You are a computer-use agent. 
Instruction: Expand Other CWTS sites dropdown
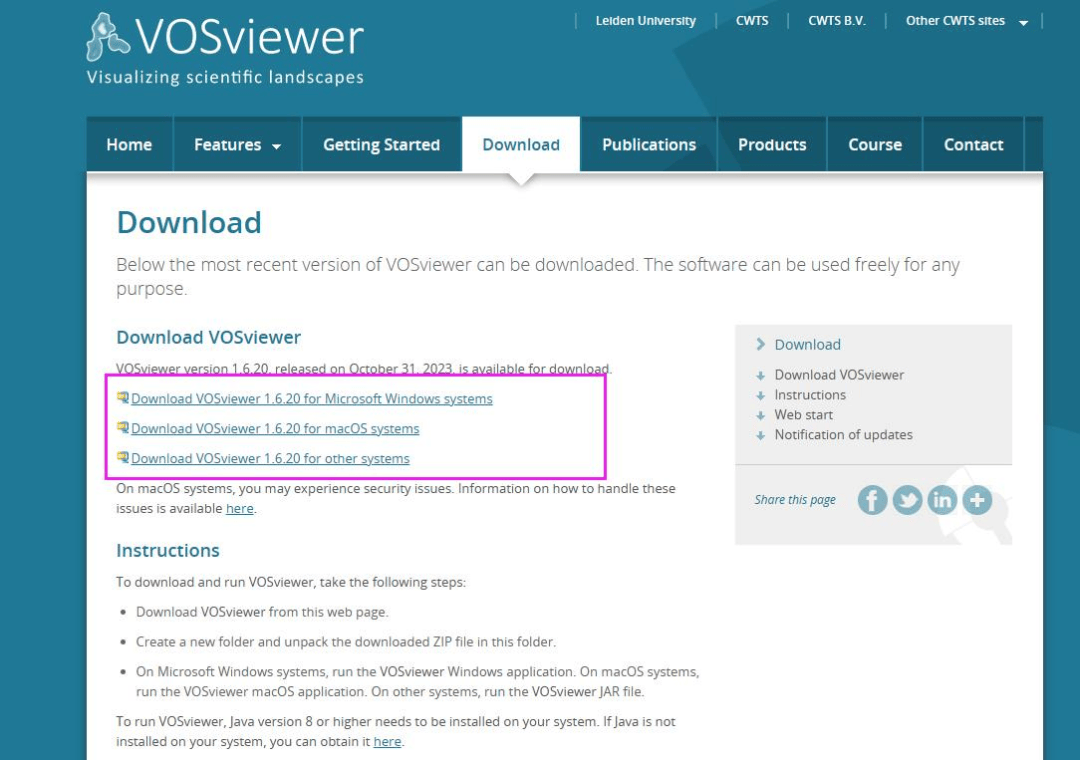click(x=966, y=21)
